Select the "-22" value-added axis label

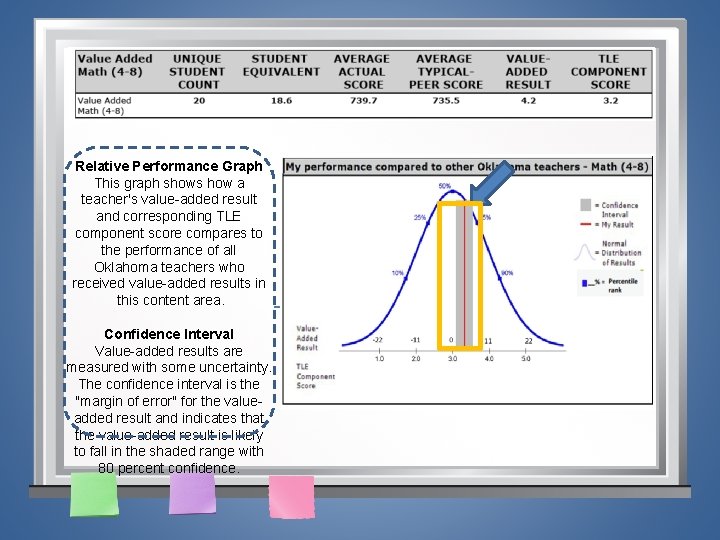pyautogui.click(x=377, y=340)
